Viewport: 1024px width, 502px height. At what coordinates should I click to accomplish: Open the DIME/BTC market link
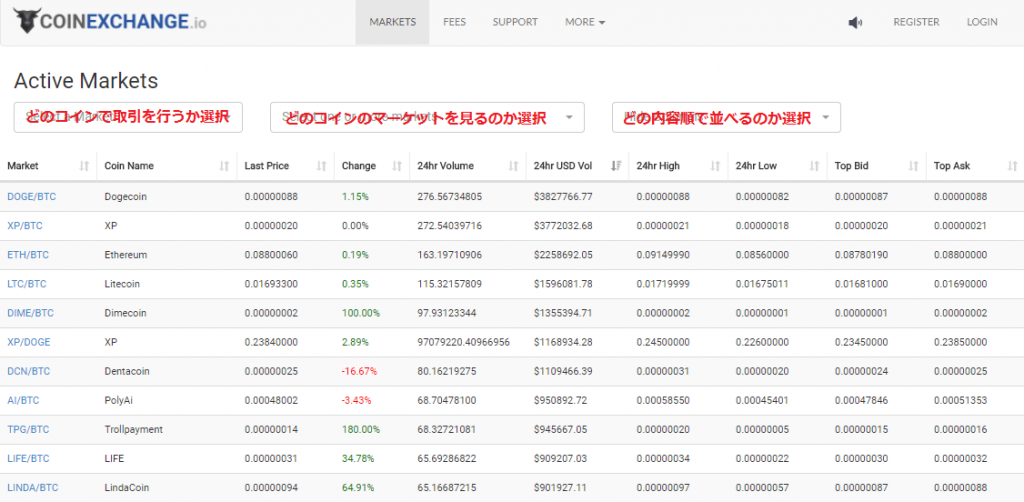(31, 313)
